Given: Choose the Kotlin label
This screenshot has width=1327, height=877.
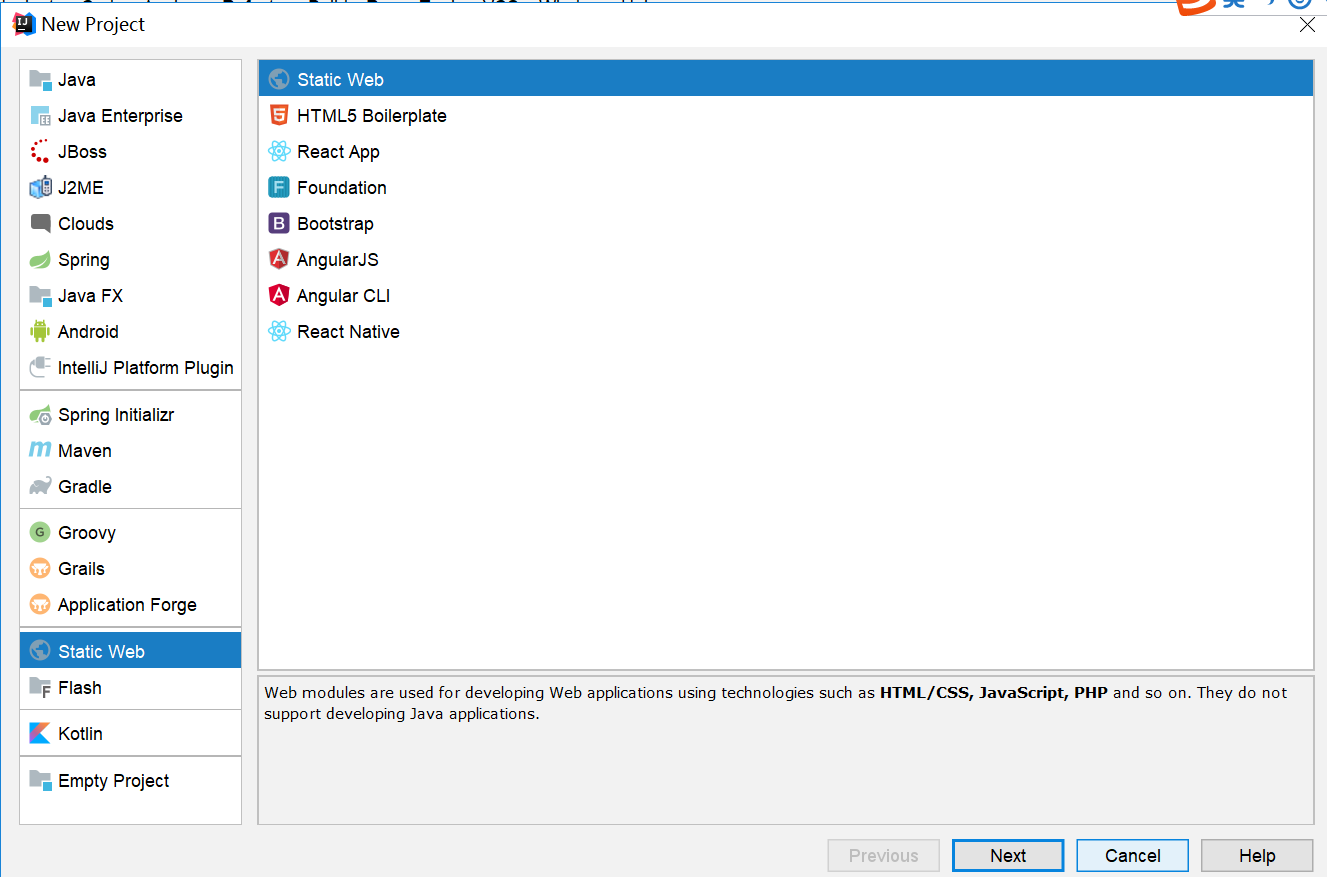Looking at the screenshot, I should click(80, 734).
